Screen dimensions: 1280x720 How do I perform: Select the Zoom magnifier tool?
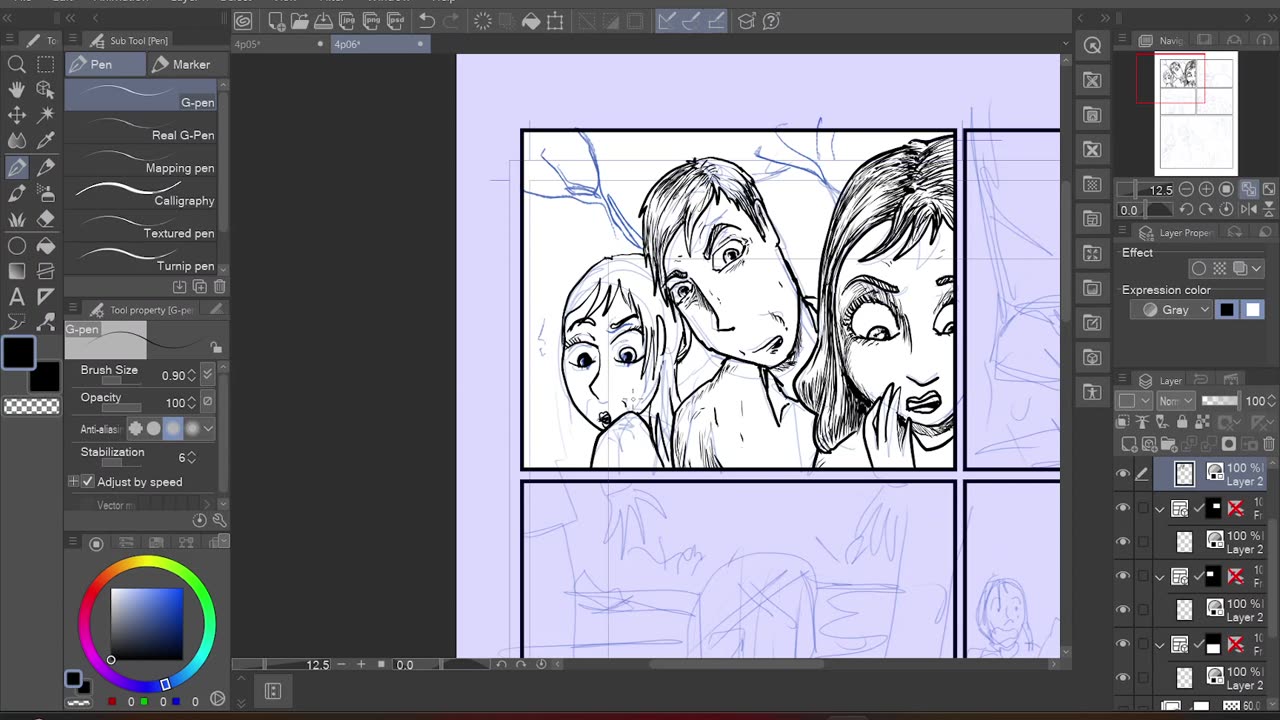(17, 65)
